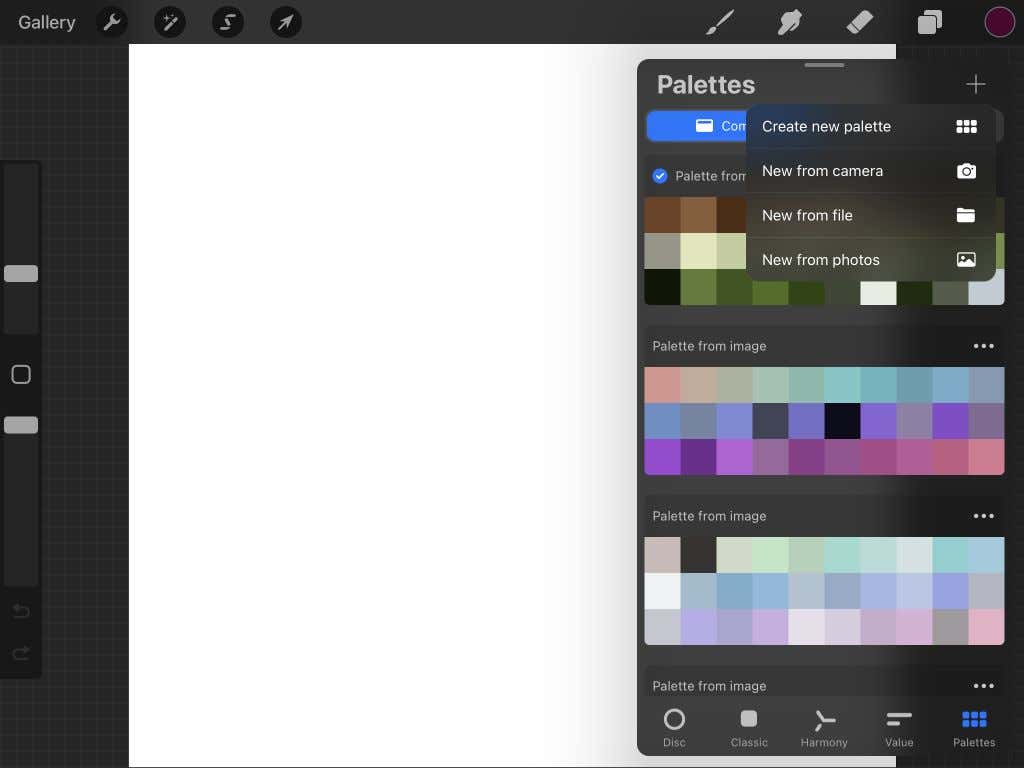Open the Layers panel
1024x768 pixels.
click(929, 22)
